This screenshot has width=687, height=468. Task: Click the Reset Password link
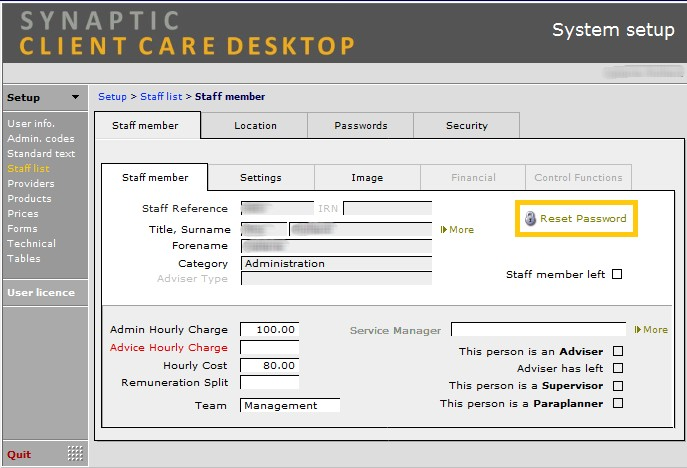point(583,218)
